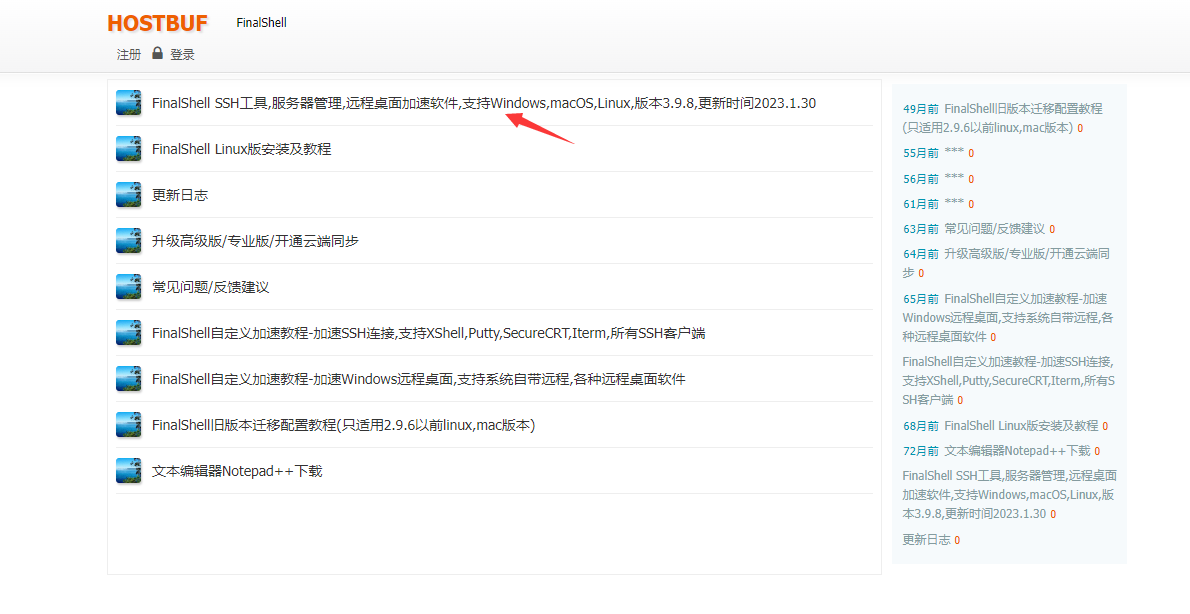Viewport: 1190px width, 614px height.
Task: Open the FinalShell header navigation link
Action: 261,23
